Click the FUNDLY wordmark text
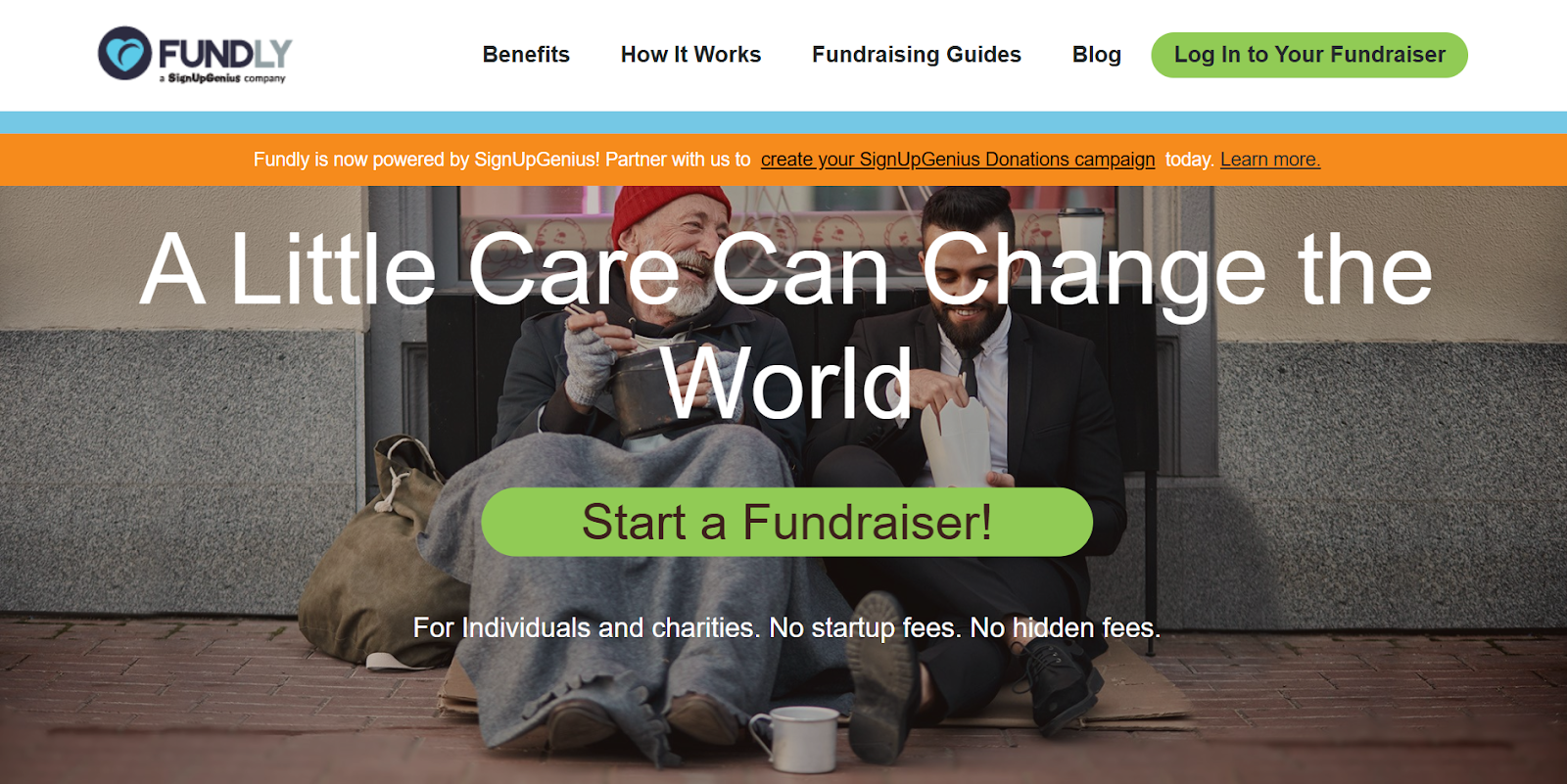 coord(225,53)
